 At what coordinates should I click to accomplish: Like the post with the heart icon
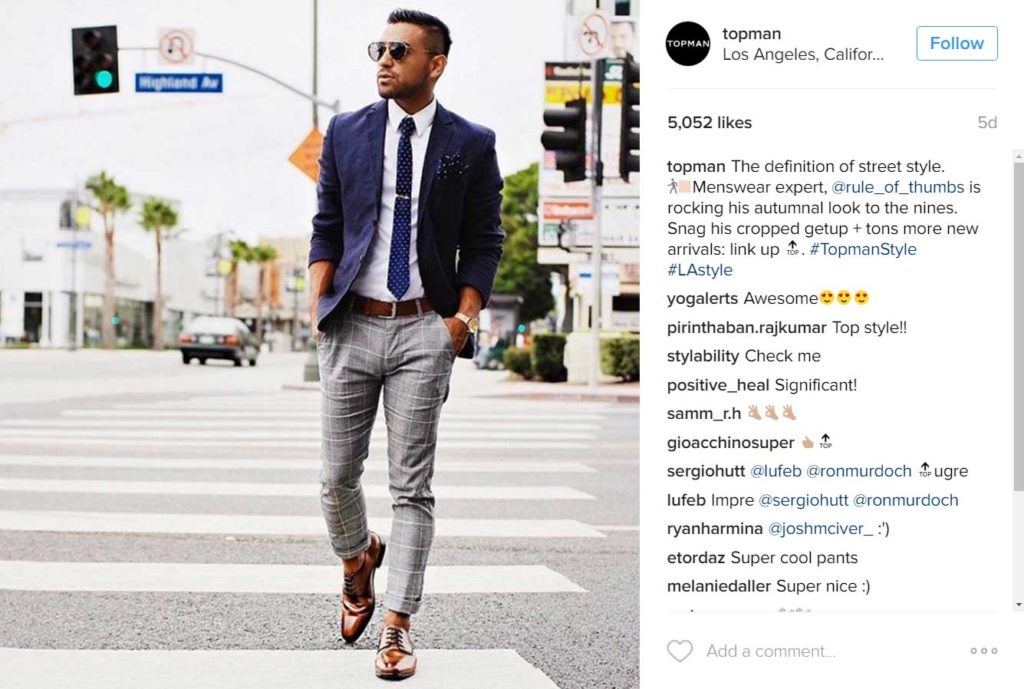click(x=680, y=651)
